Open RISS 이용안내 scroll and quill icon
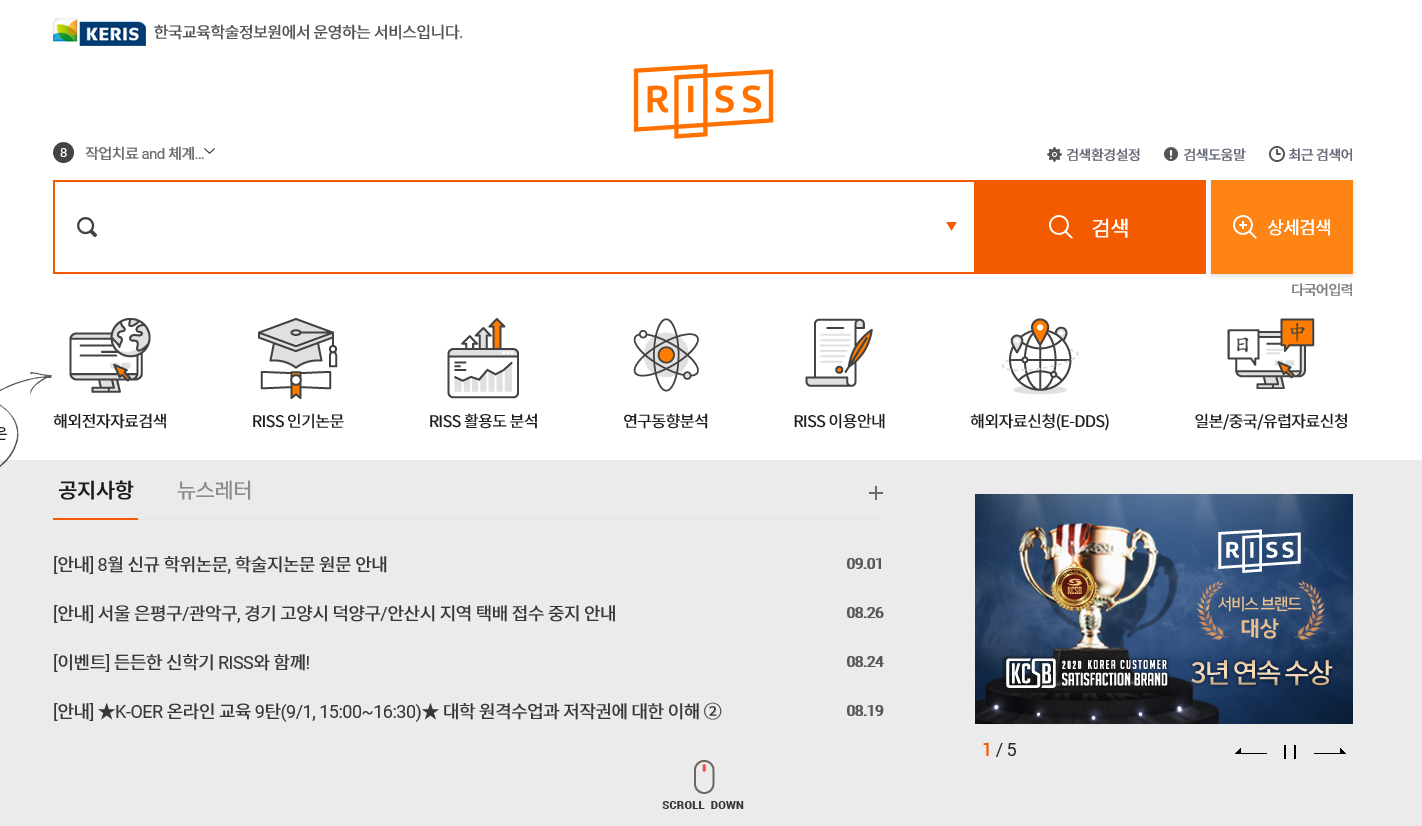The width and height of the screenshot is (1422, 826). [839, 353]
